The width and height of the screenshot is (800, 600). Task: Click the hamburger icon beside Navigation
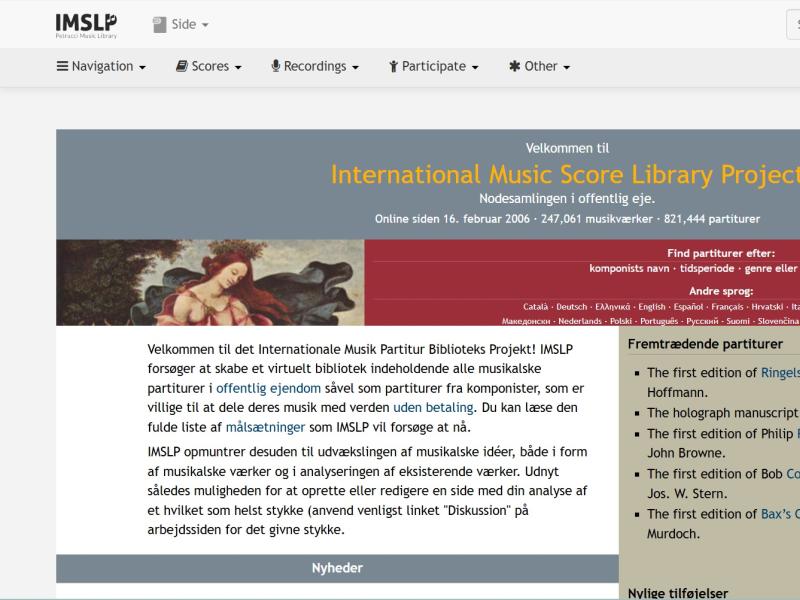(62, 66)
